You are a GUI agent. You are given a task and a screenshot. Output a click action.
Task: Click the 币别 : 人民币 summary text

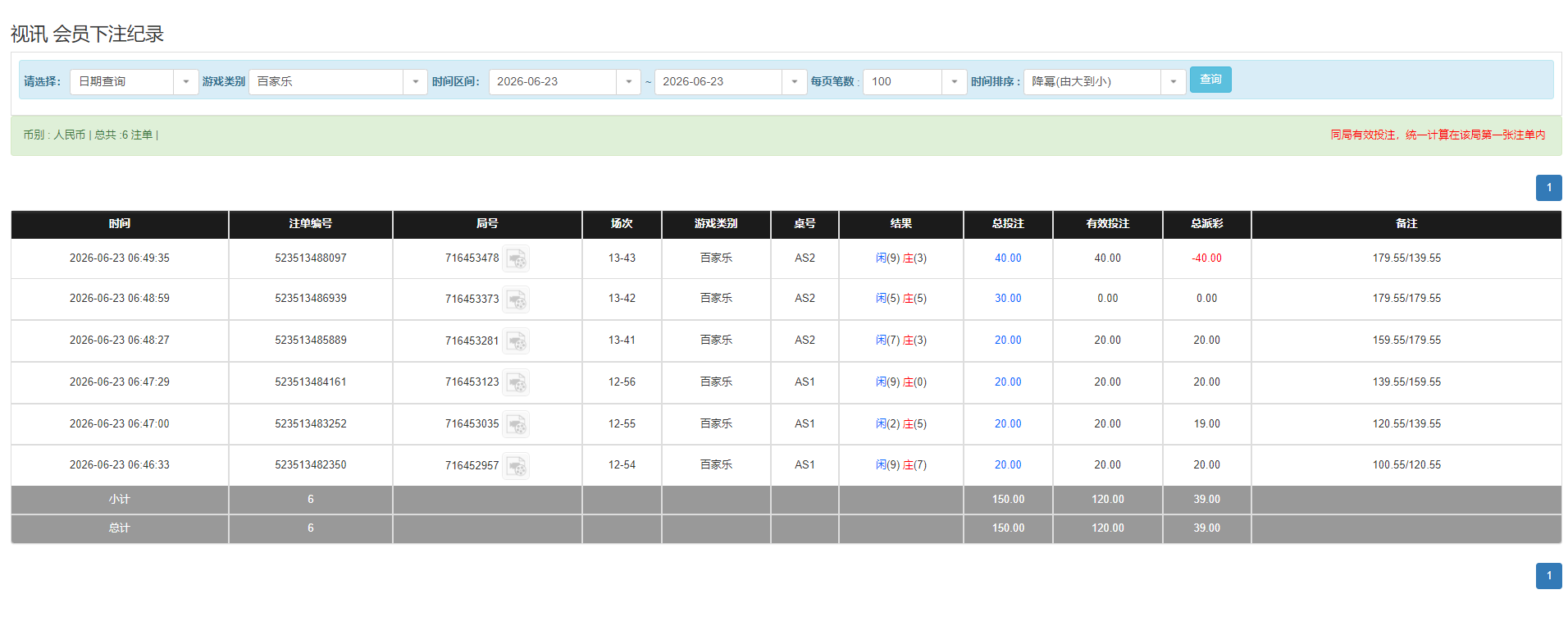coord(54,135)
